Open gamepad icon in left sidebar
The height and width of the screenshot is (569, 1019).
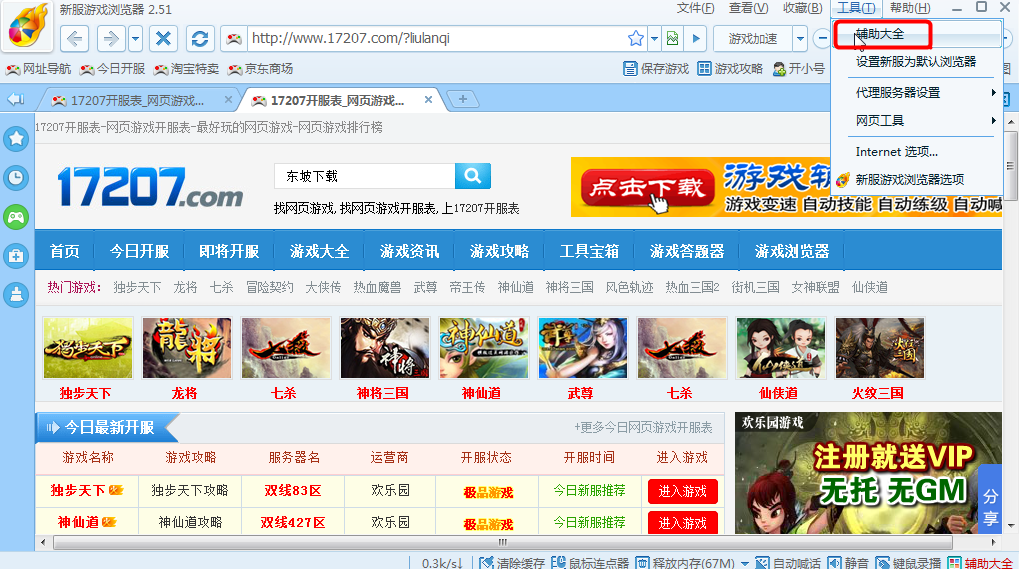click(16, 216)
